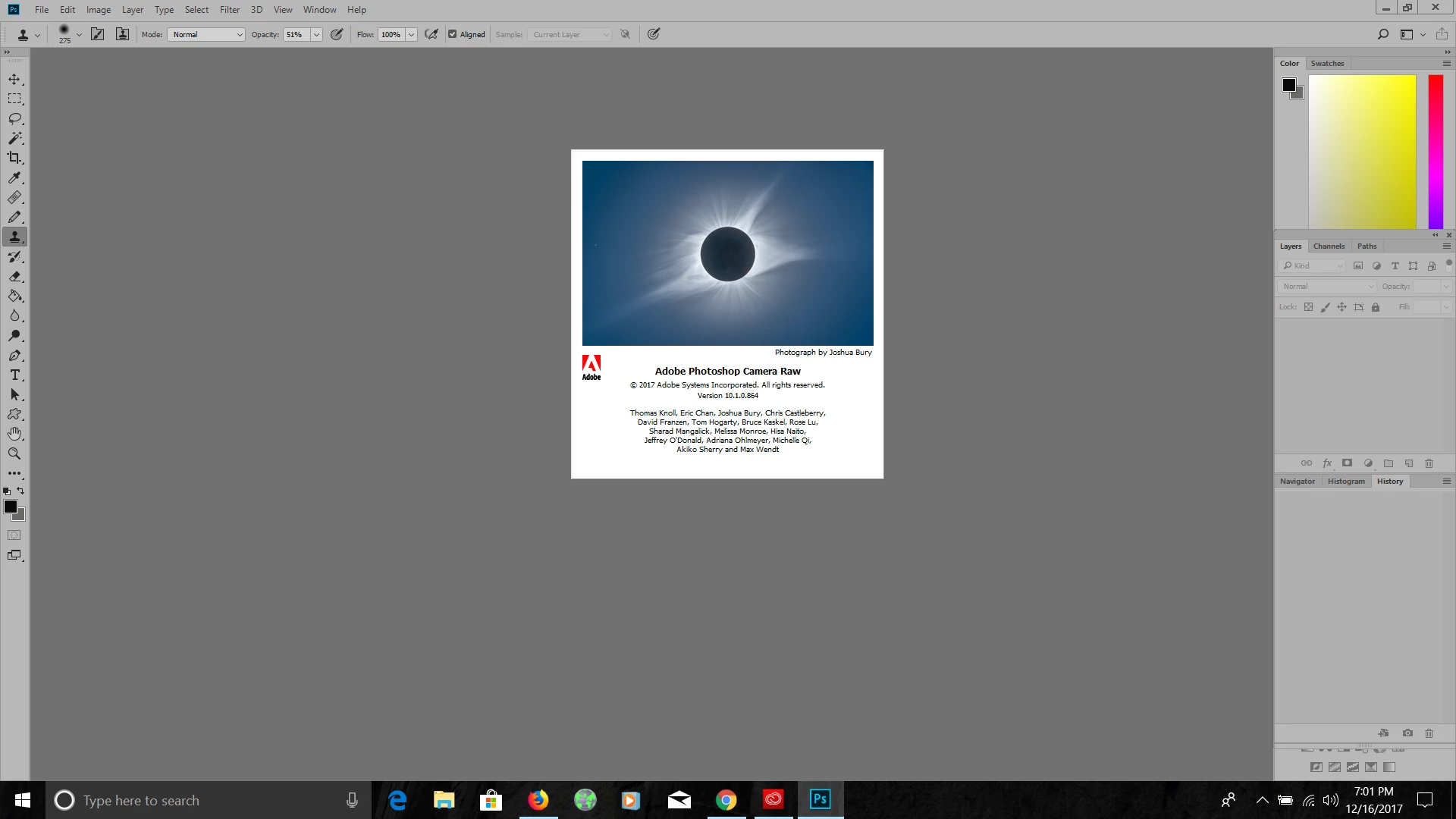Uncheck the Aligned checkbox
1456x819 pixels.
[x=453, y=34]
